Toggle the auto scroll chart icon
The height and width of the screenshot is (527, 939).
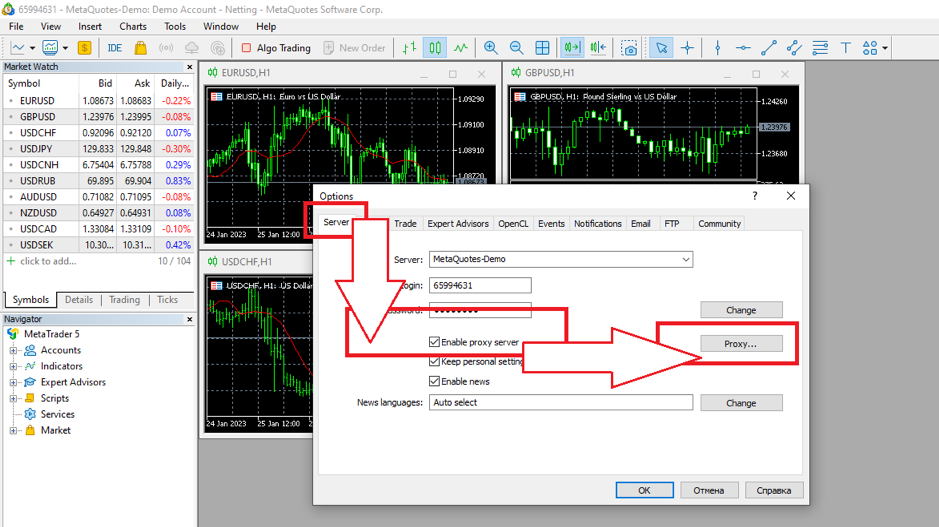point(572,48)
